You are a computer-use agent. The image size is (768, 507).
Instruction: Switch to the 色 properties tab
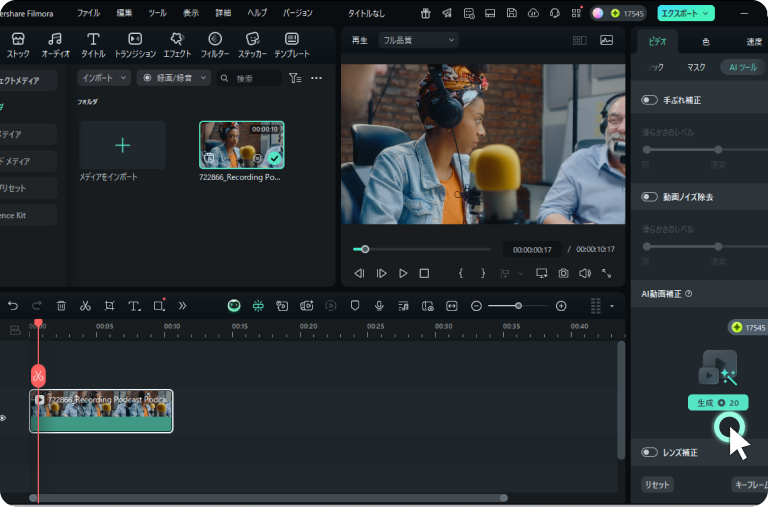coord(706,42)
